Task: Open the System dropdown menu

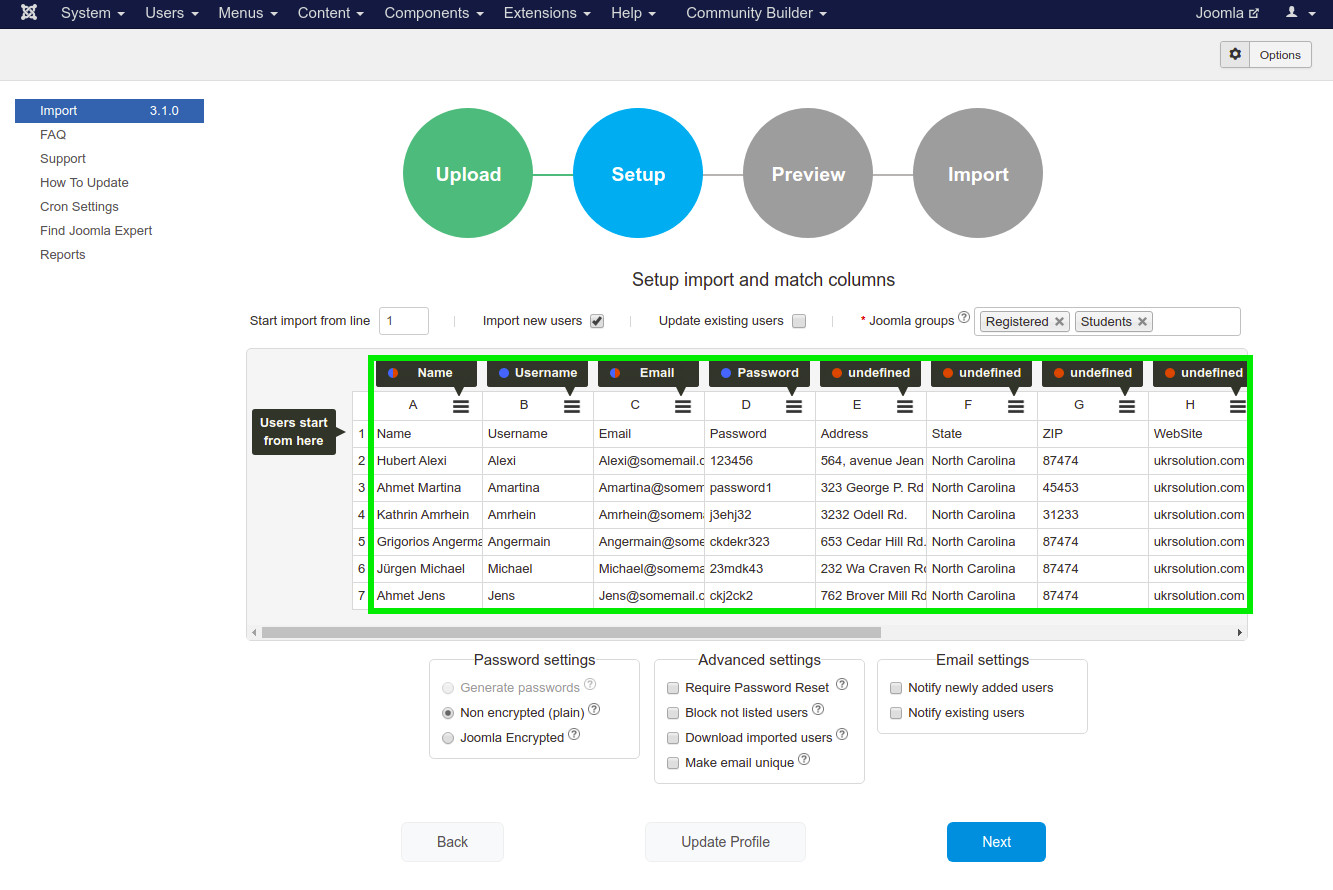Action: click(x=93, y=13)
